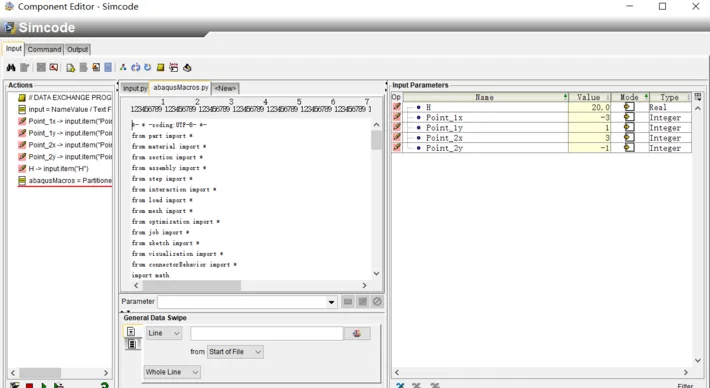The image size is (710, 388).
Task: Click the code line 'import math'
Action: tap(150, 275)
